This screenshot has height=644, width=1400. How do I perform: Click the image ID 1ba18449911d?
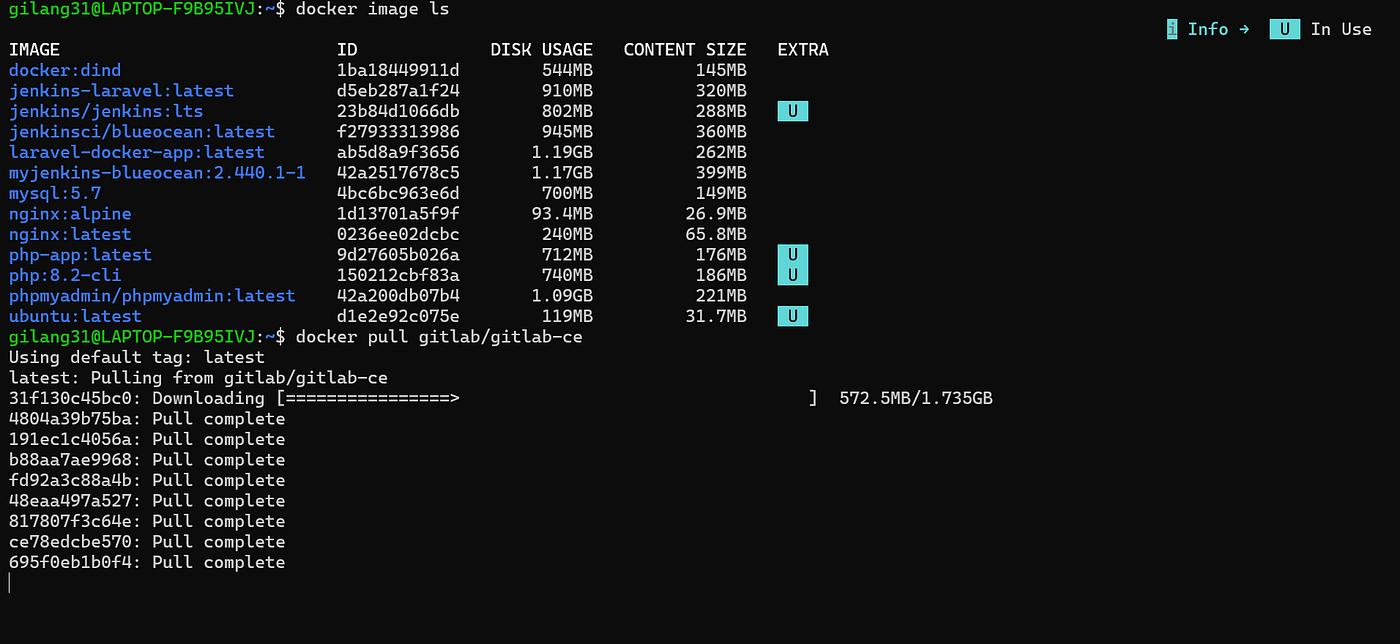(398, 70)
